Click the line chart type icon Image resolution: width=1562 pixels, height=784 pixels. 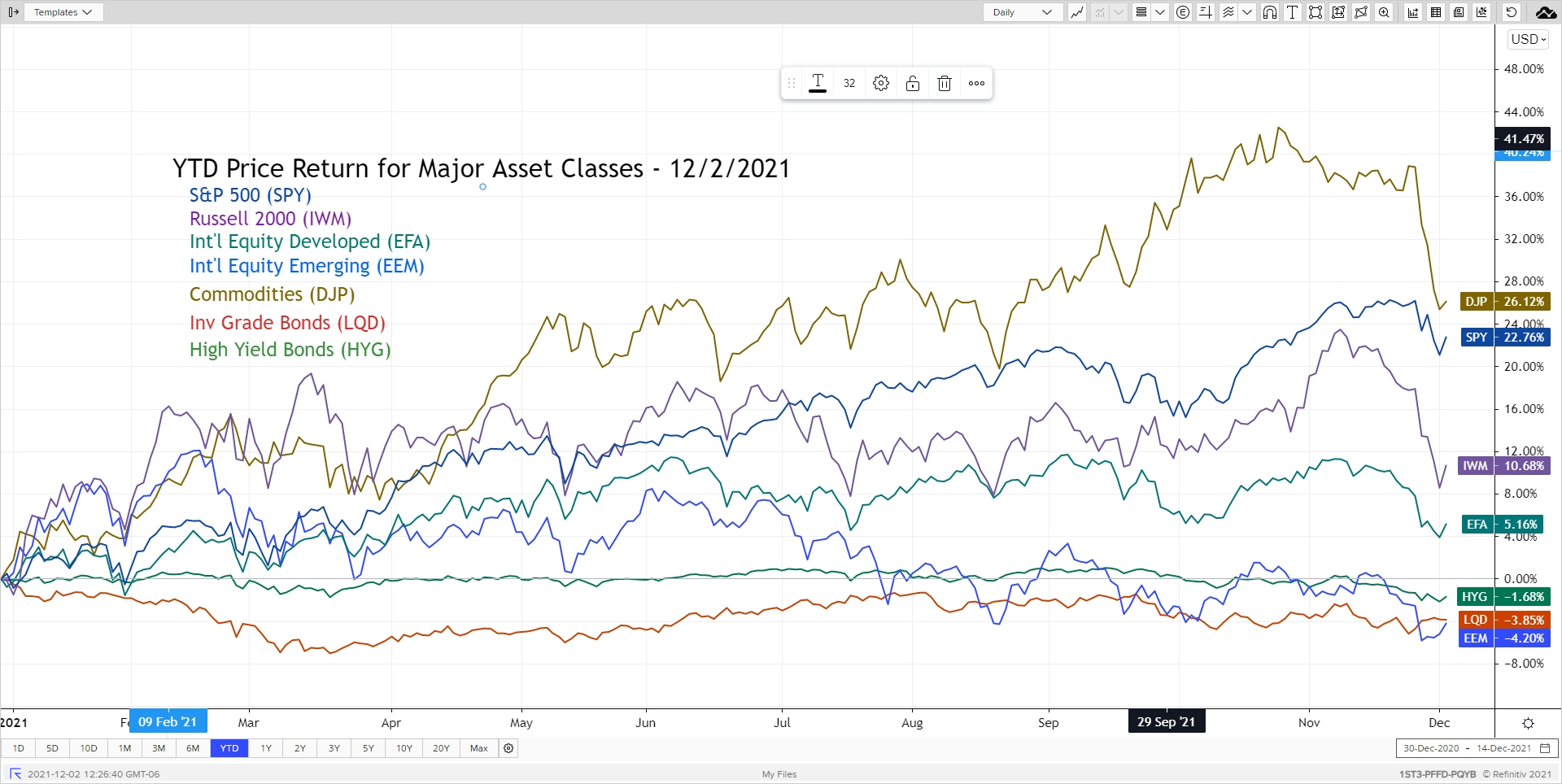(x=1077, y=12)
